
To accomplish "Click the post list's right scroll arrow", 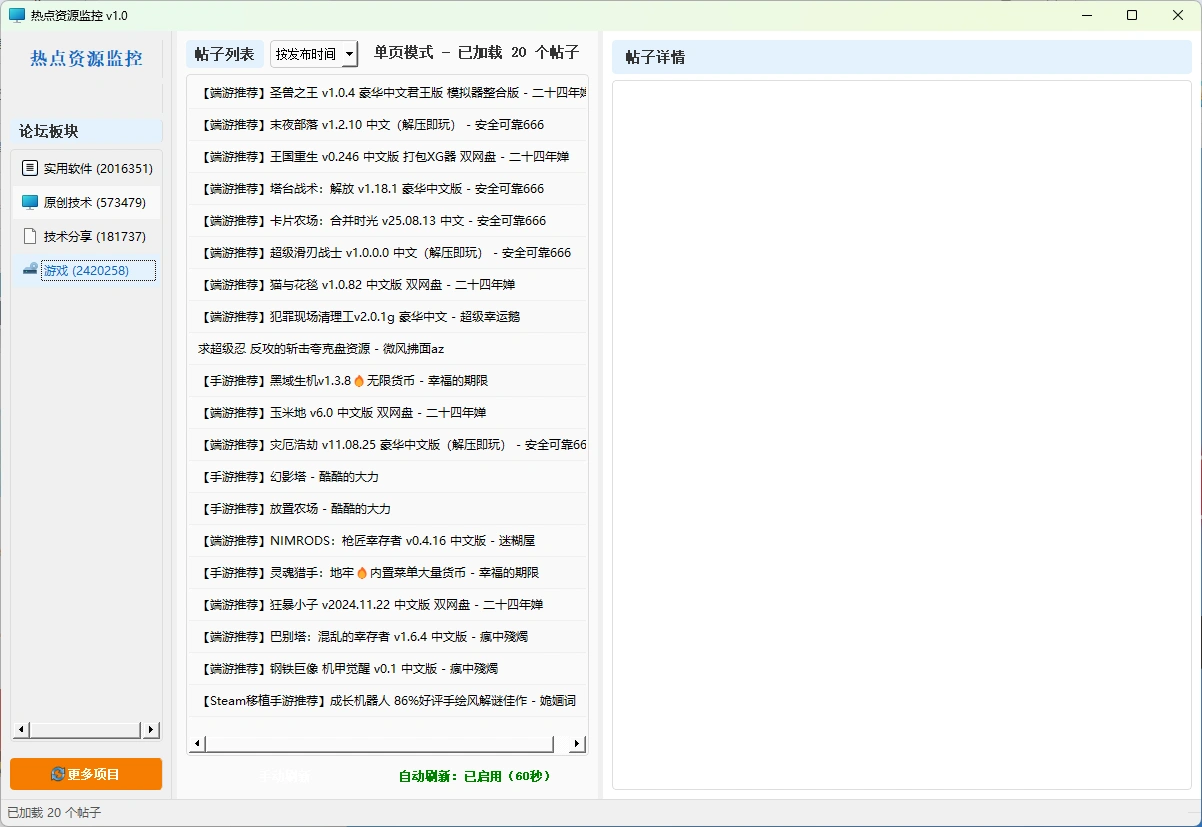I will click(576, 744).
